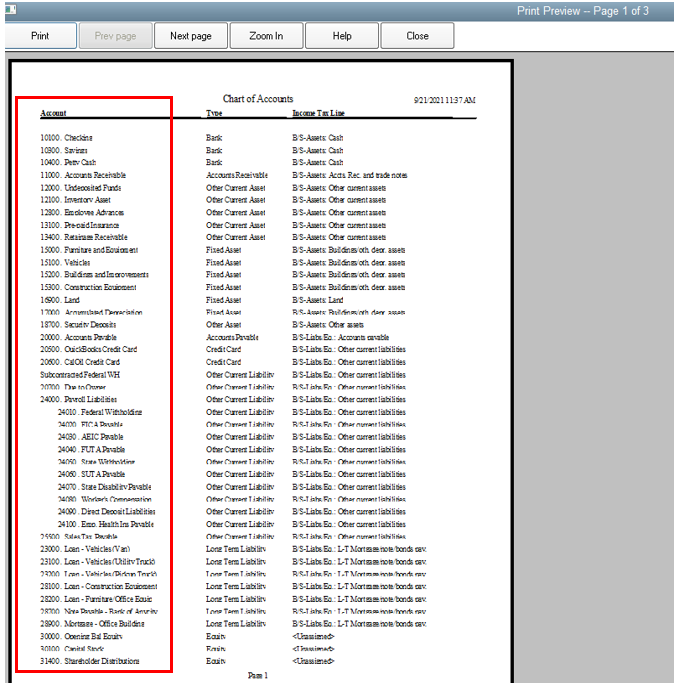Click the Print button
Viewport: 674px width, 683px height.
40,36
